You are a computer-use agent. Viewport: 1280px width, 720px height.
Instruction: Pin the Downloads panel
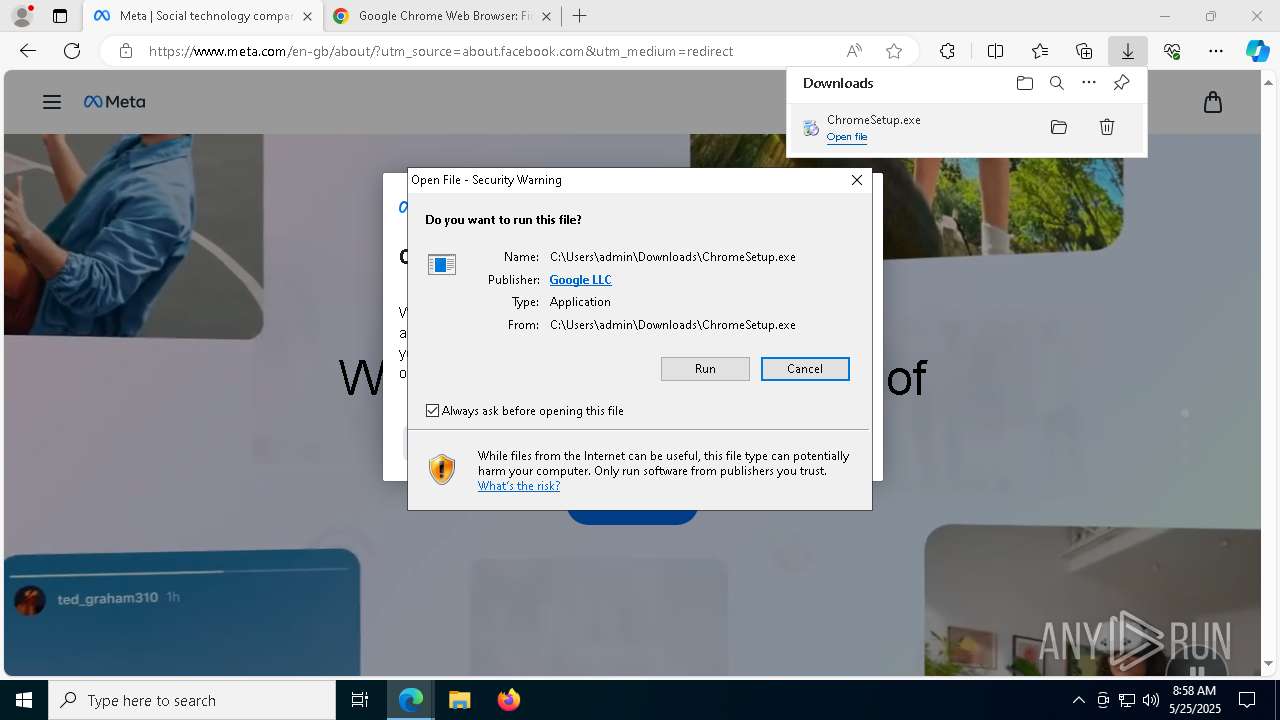[x=1121, y=83]
